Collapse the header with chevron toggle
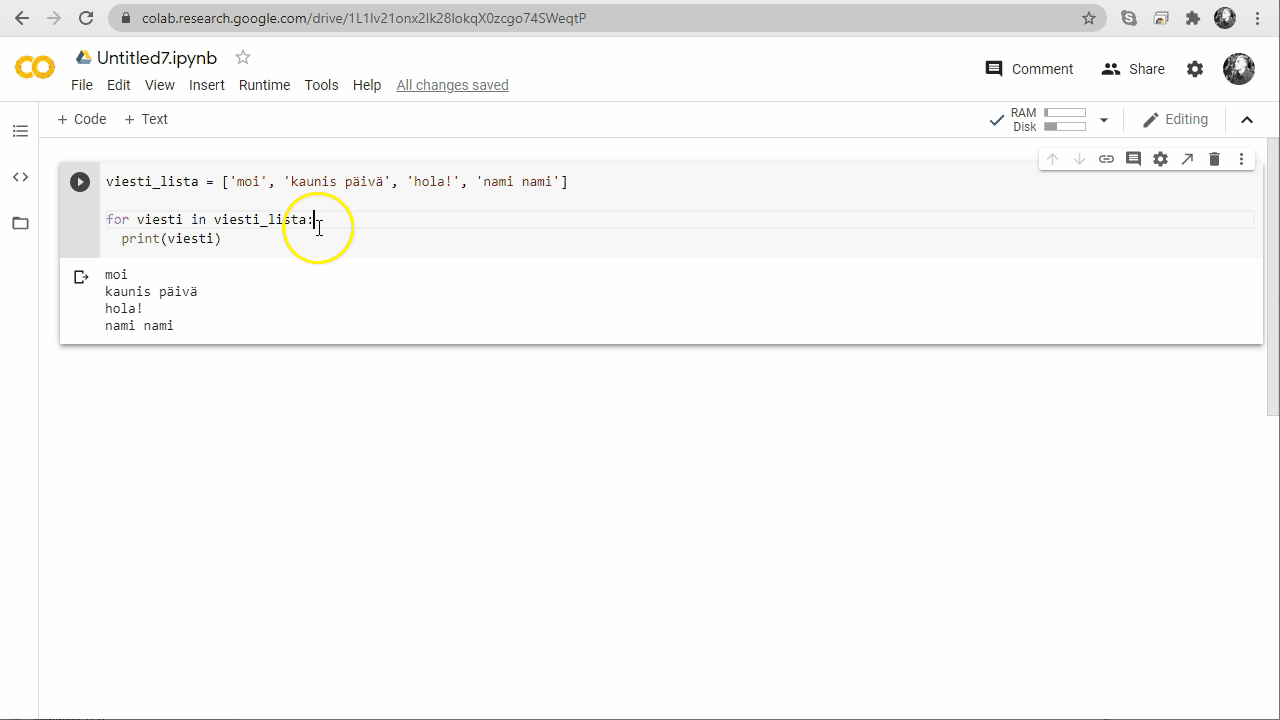 [1247, 120]
